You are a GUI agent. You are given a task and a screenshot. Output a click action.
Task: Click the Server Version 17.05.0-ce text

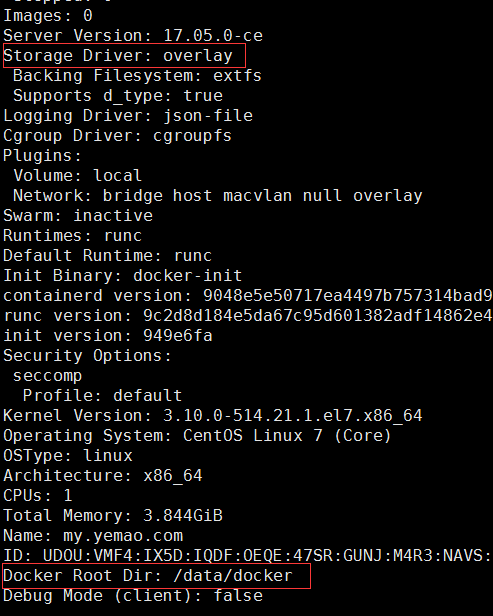pyautogui.click(x=133, y=35)
